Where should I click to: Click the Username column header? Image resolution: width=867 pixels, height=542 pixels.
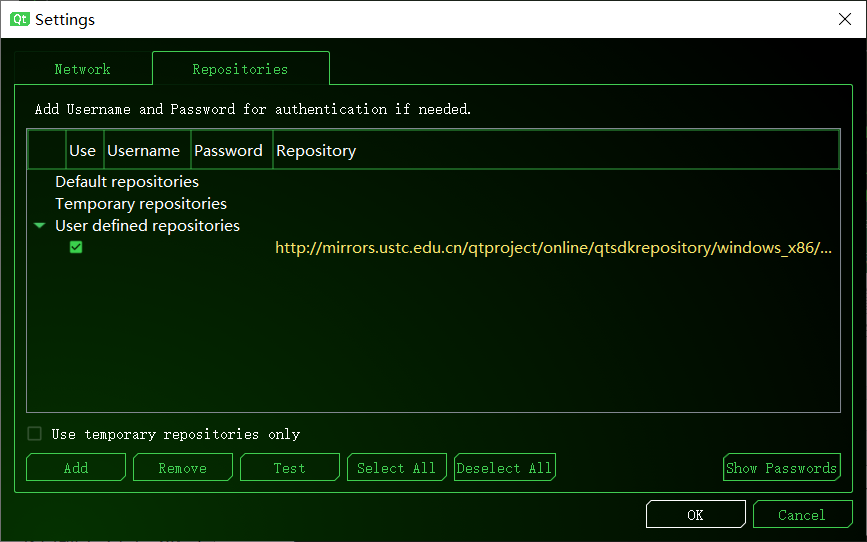click(147, 150)
